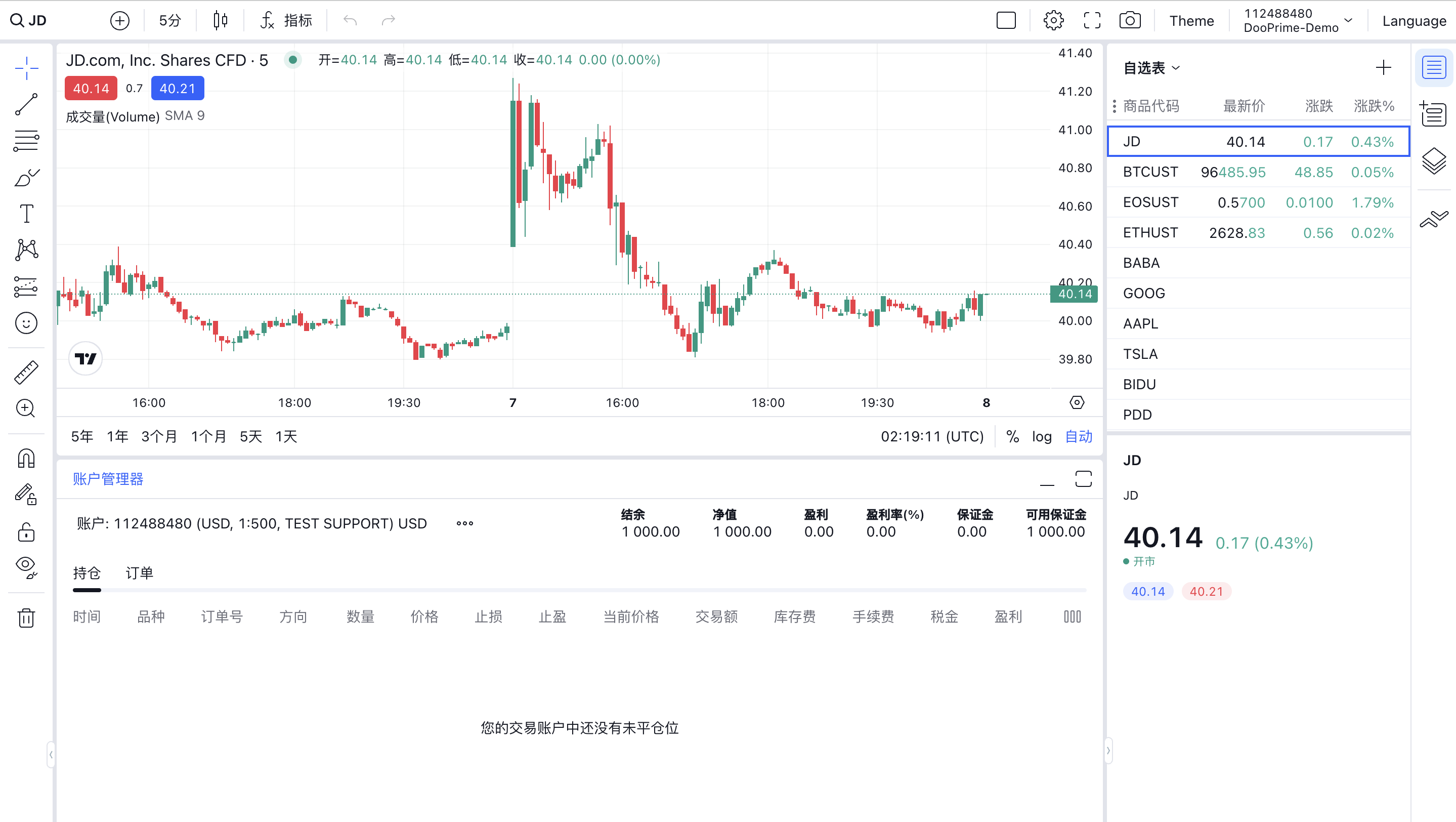Open chart settings with the gear icon
1456x822 pixels.
(1054, 20)
